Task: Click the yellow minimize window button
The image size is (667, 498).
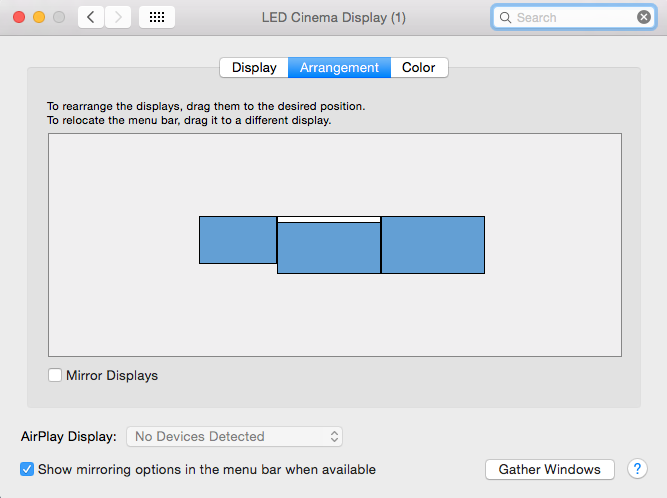Action: tap(39, 17)
